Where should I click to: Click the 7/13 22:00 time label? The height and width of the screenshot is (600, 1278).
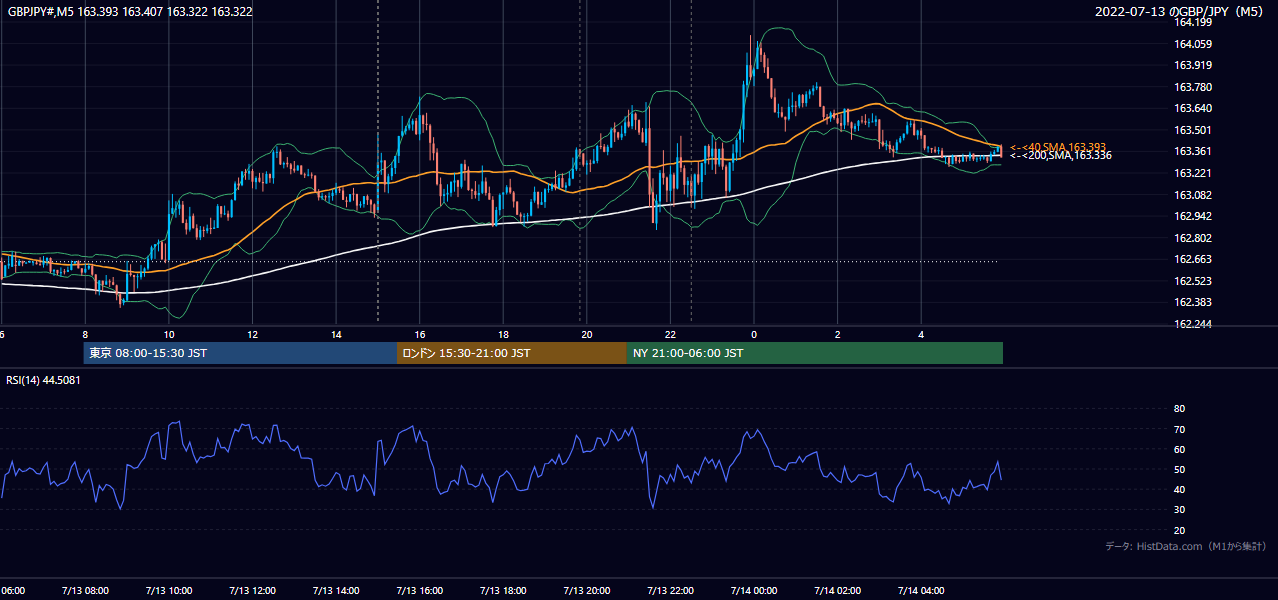coord(670,590)
